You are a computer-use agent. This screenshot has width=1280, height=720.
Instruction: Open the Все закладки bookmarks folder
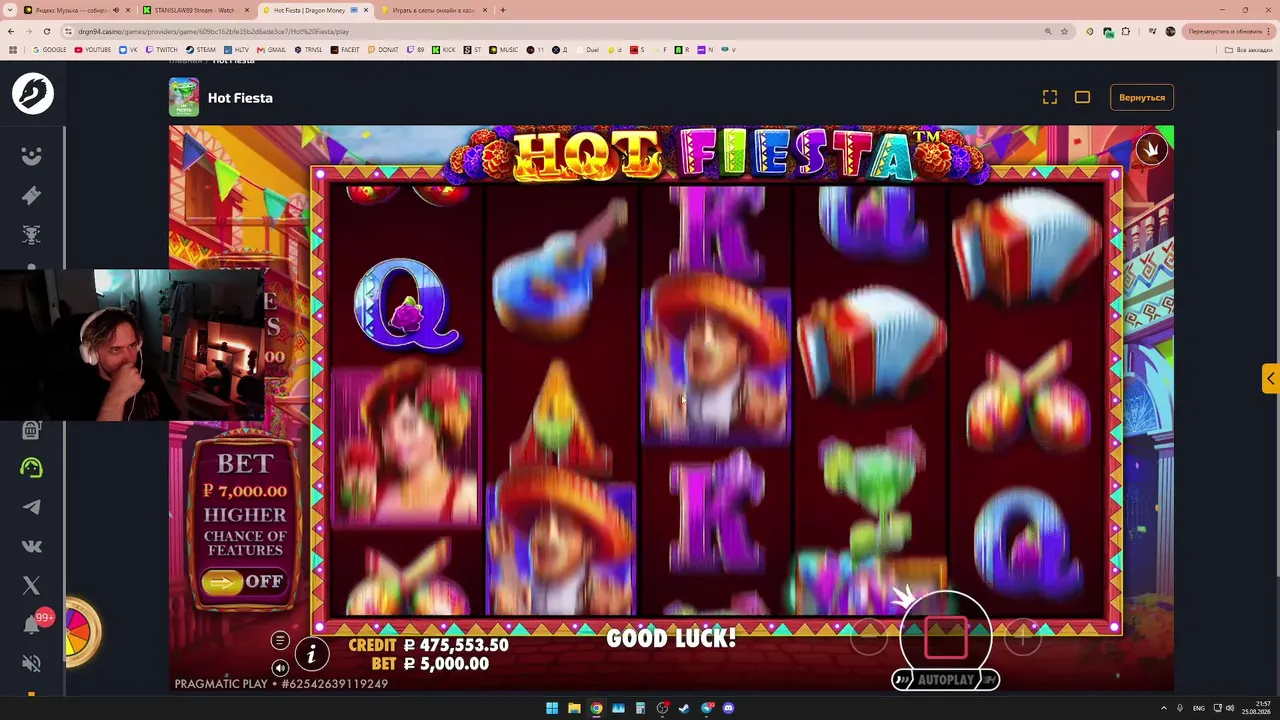point(1250,49)
